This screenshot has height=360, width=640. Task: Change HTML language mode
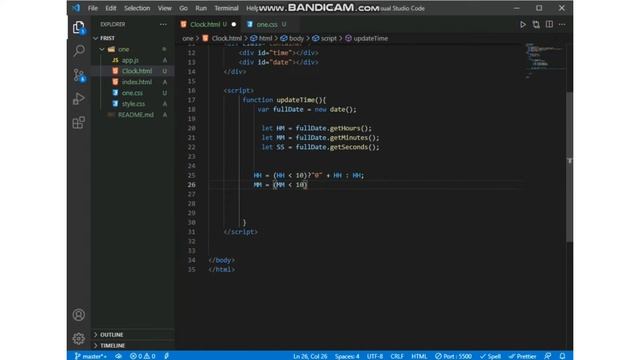tap(419, 356)
